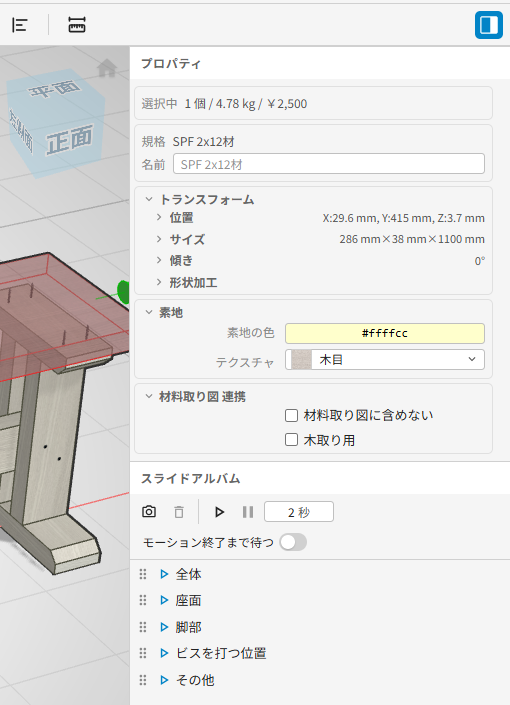
Task: Click the tilt value 0°
Action: click(479, 261)
